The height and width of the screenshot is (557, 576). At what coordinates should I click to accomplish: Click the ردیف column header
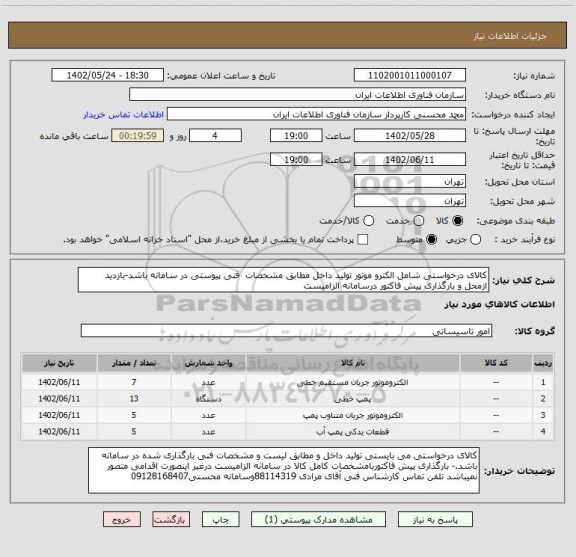[543, 363]
